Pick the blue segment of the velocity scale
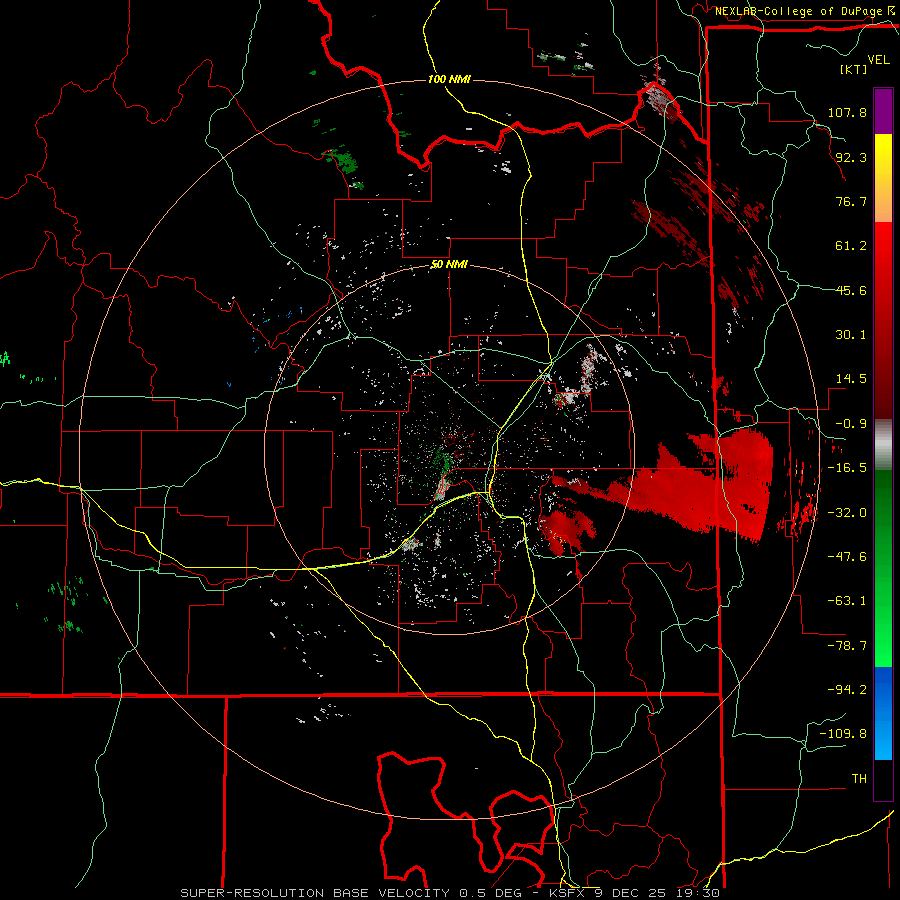Image resolution: width=900 pixels, height=900 pixels. (883, 713)
